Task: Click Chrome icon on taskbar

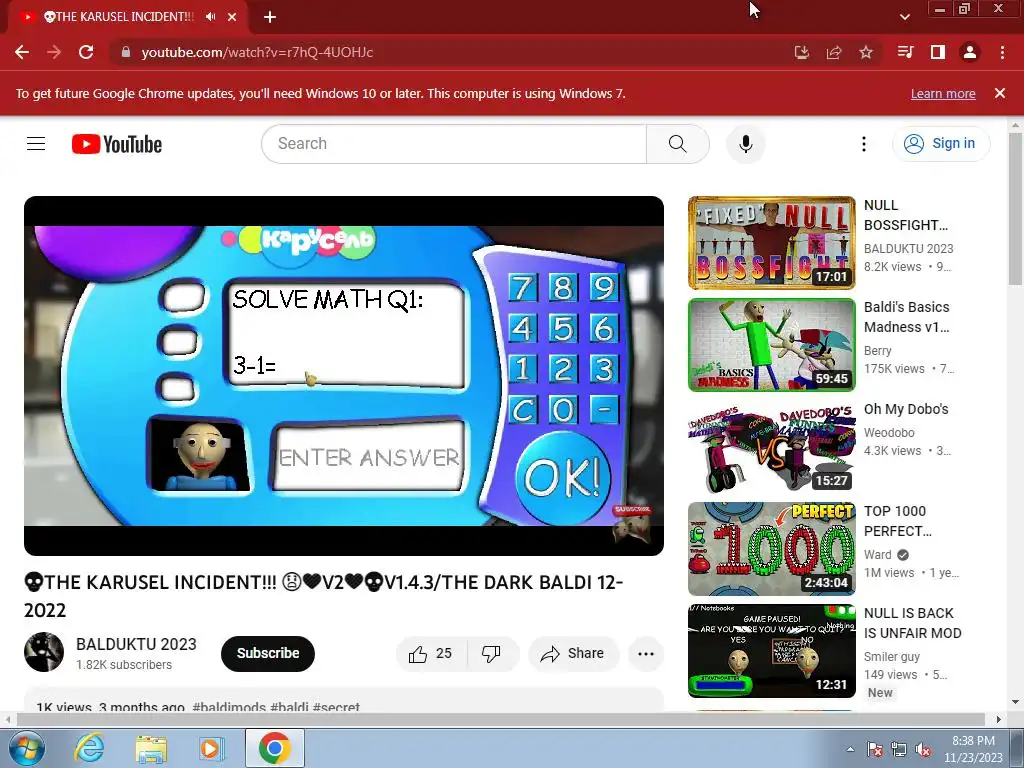Action: pyautogui.click(x=274, y=748)
